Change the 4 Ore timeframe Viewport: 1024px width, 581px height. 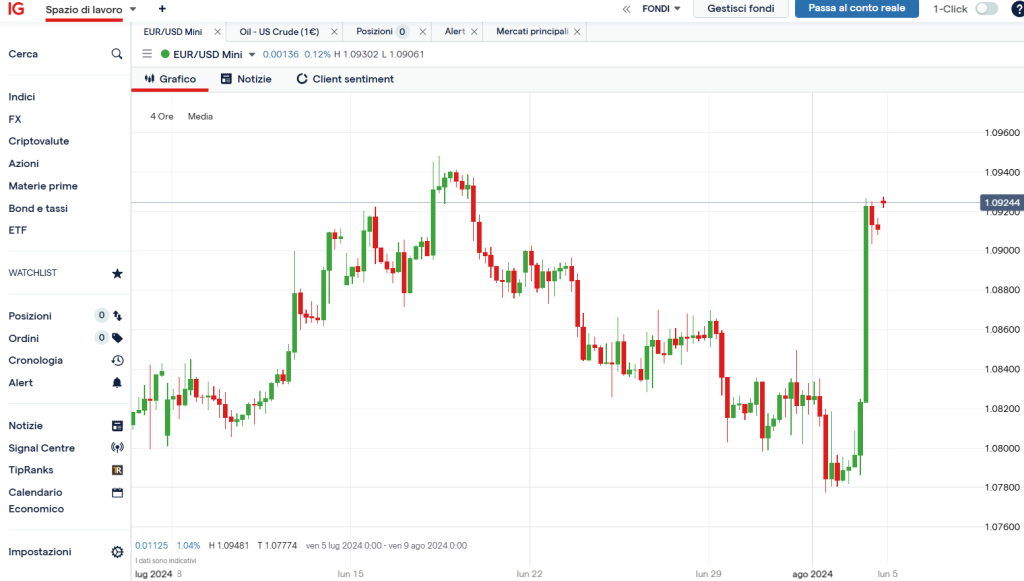pos(162,116)
